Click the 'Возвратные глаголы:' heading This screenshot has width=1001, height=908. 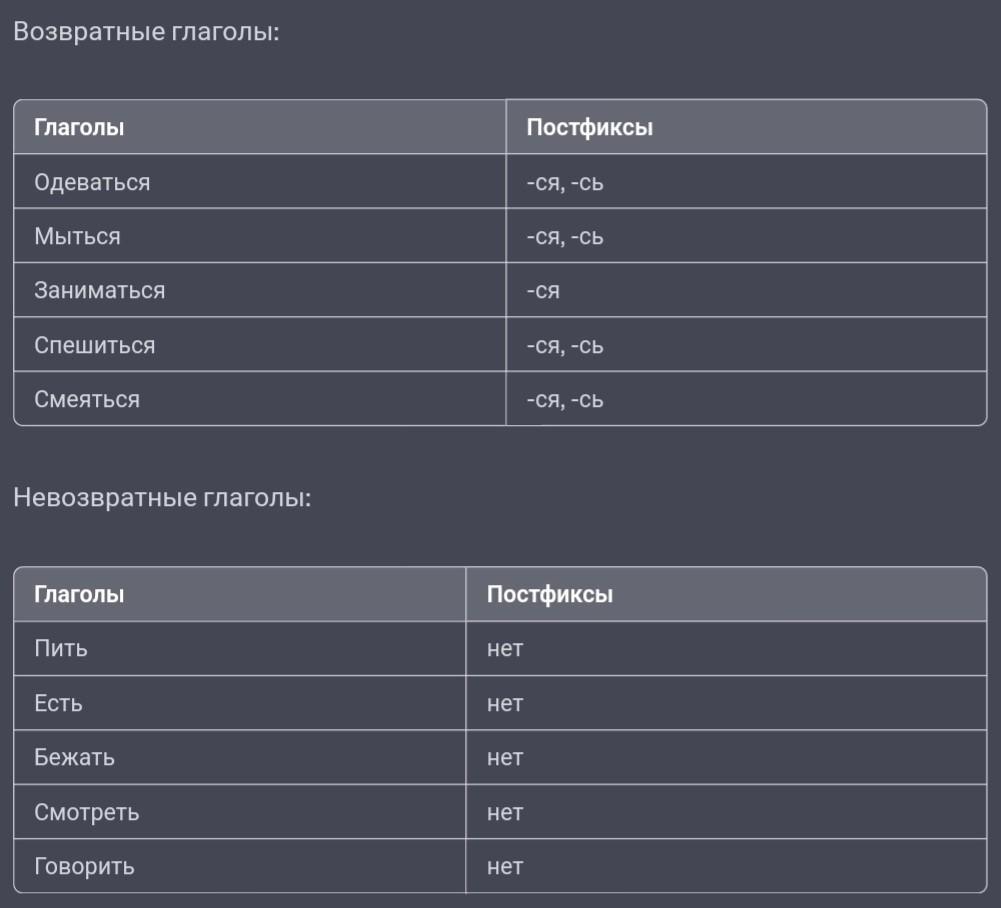point(146,31)
